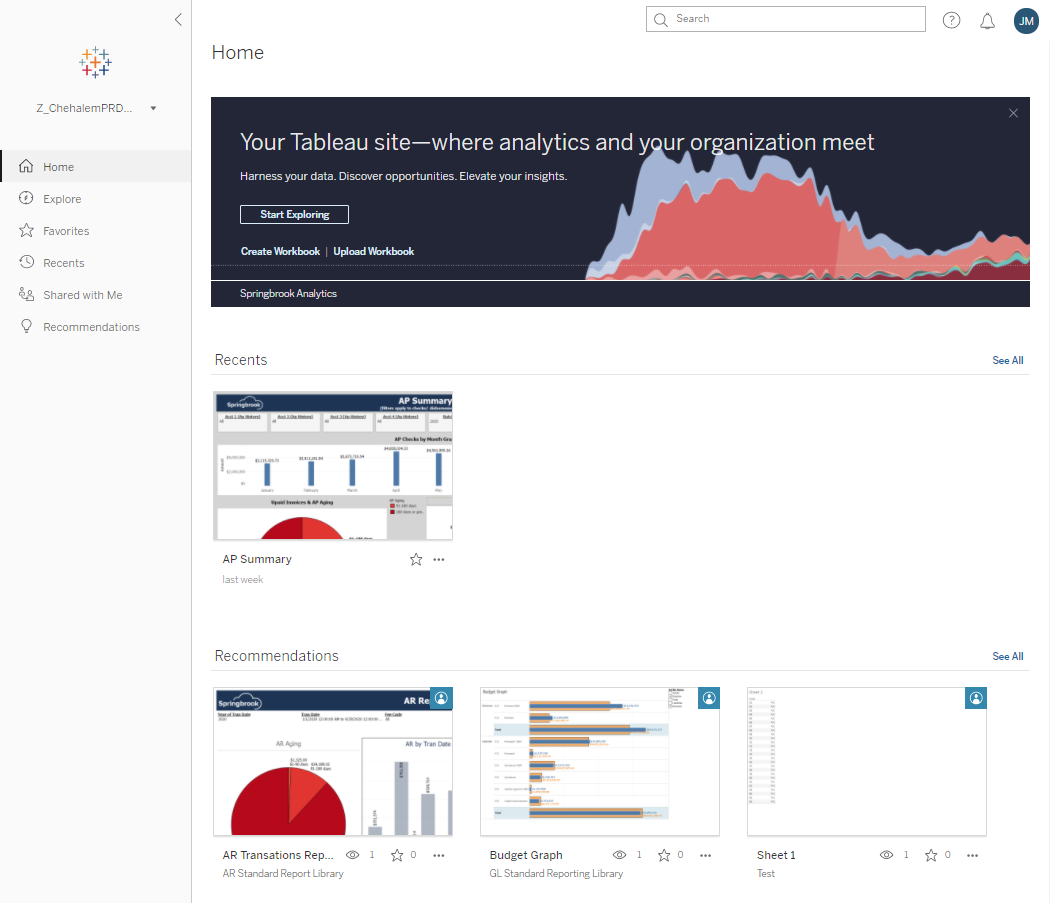Open the JM user profile menu

[1026, 21]
